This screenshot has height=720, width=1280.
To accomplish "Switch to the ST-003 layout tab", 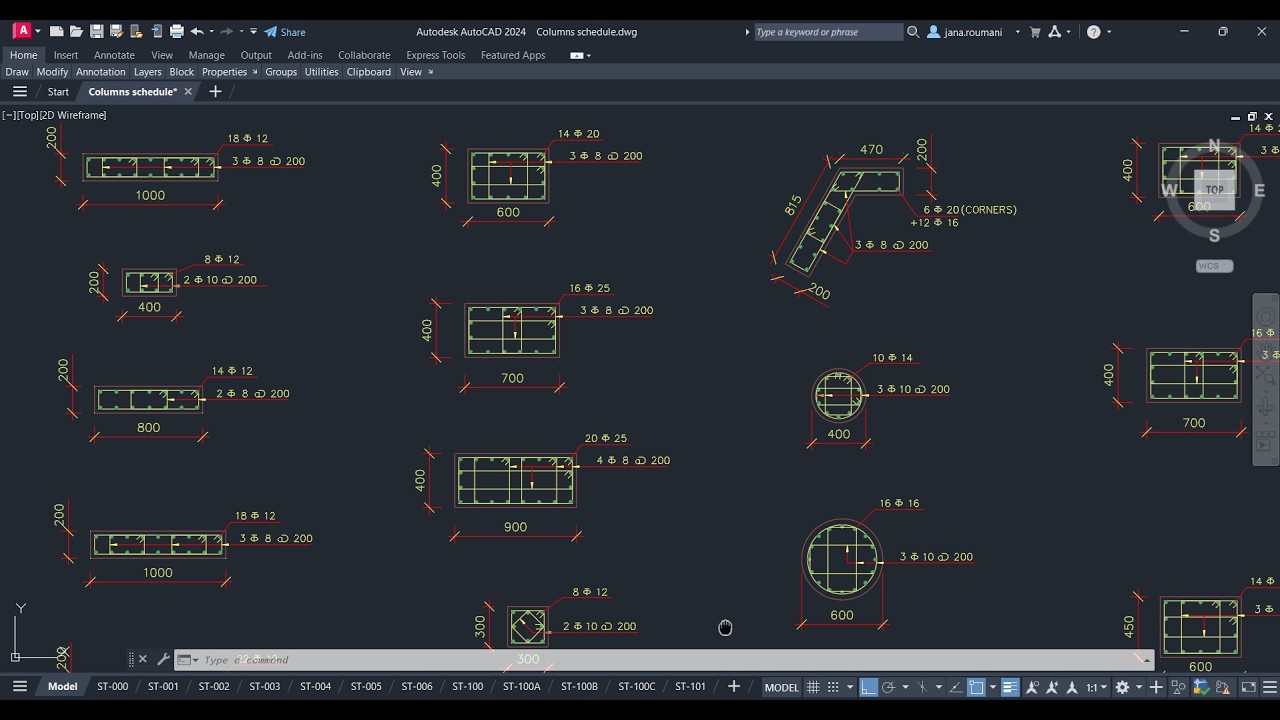I will click(264, 686).
